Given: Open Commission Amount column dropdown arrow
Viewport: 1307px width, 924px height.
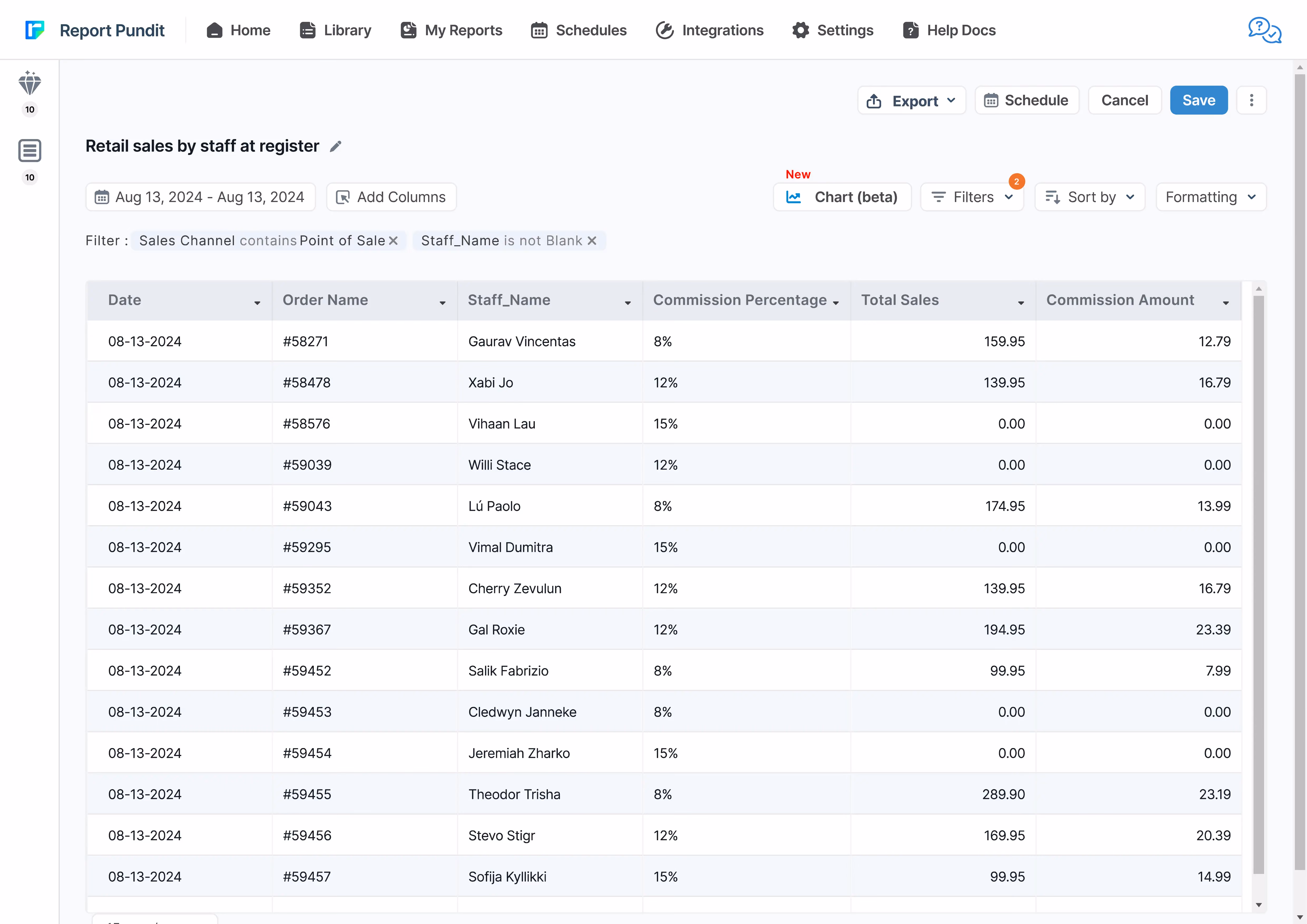Looking at the screenshot, I should pos(1226,303).
